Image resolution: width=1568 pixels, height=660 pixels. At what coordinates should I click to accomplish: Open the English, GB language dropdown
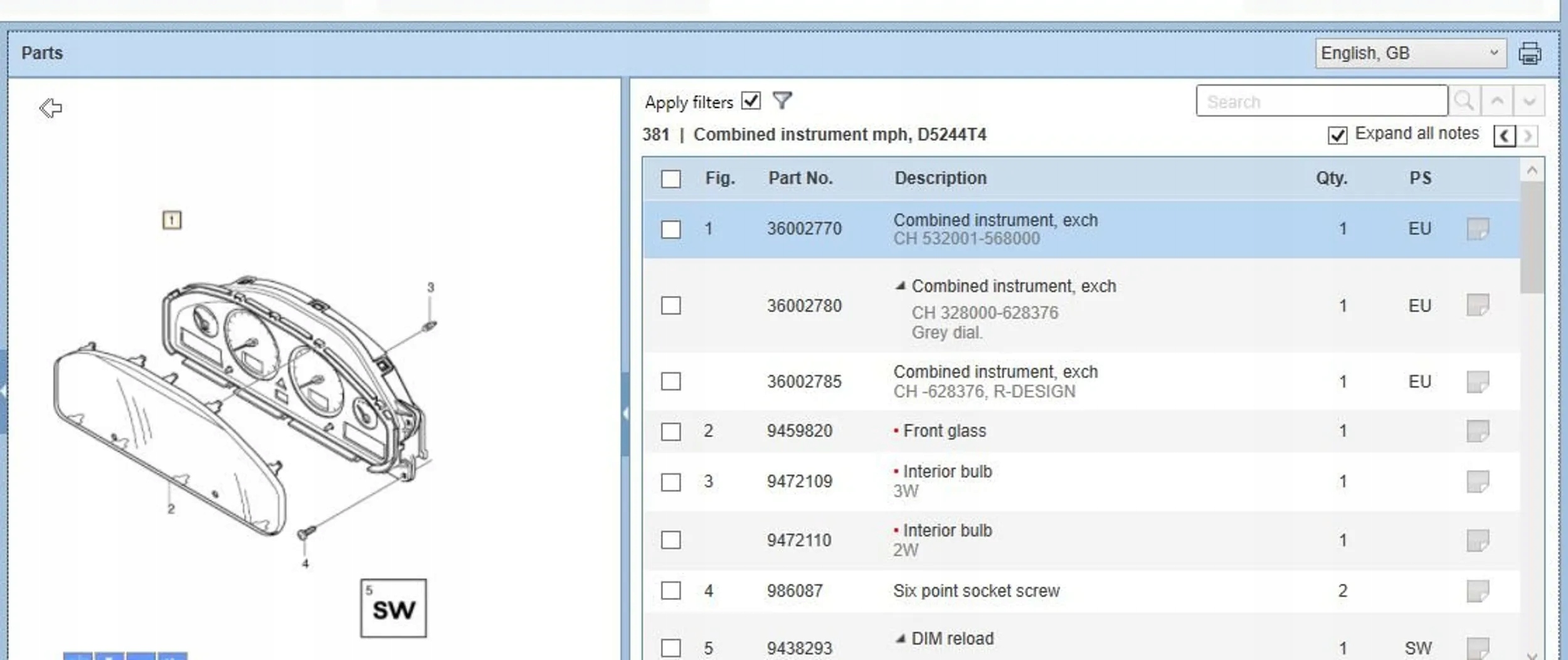click(1410, 53)
